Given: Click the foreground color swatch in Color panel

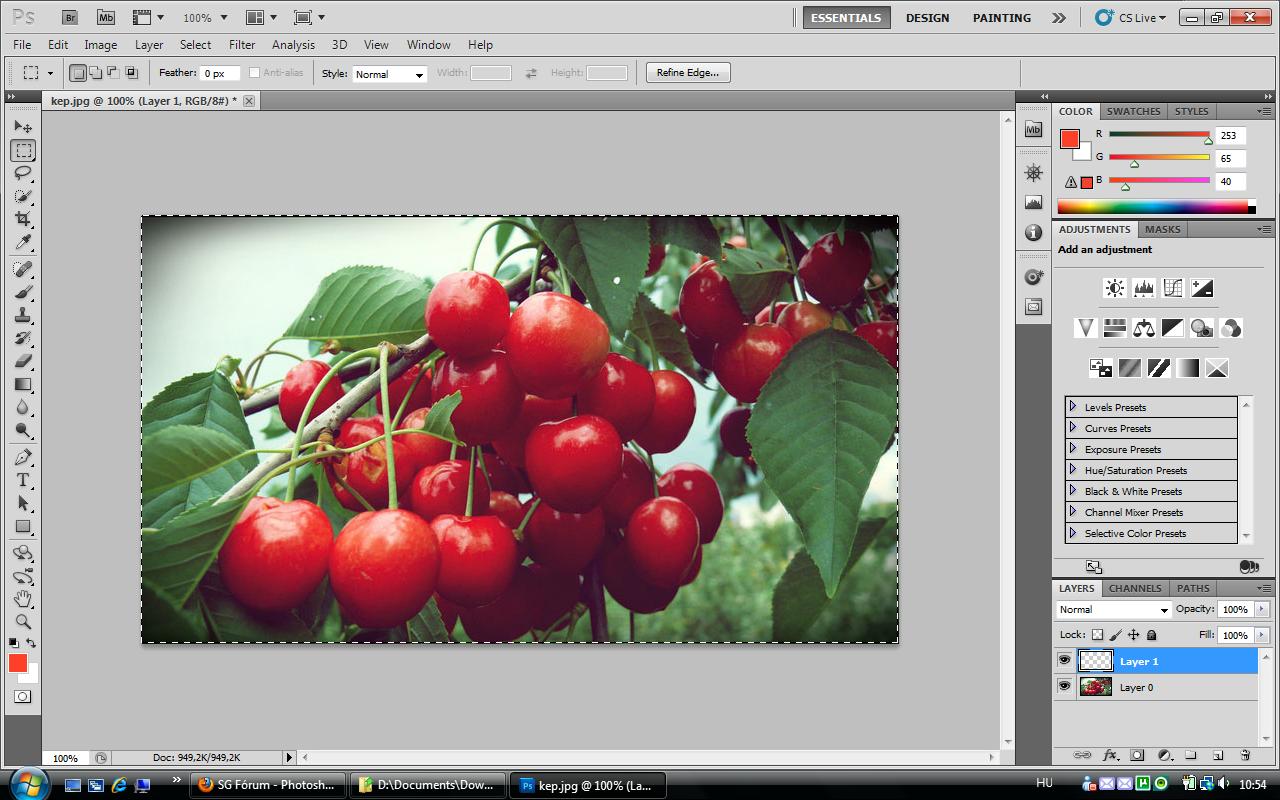Looking at the screenshot, I should (x=1069, y=139).
